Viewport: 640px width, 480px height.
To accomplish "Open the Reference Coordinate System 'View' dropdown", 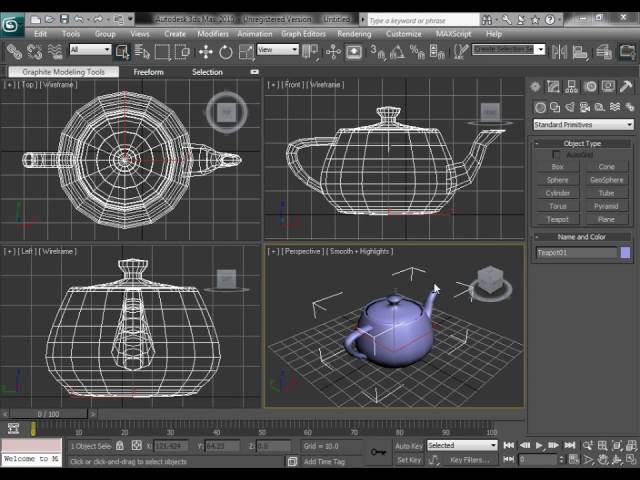I will pos(278,49).
